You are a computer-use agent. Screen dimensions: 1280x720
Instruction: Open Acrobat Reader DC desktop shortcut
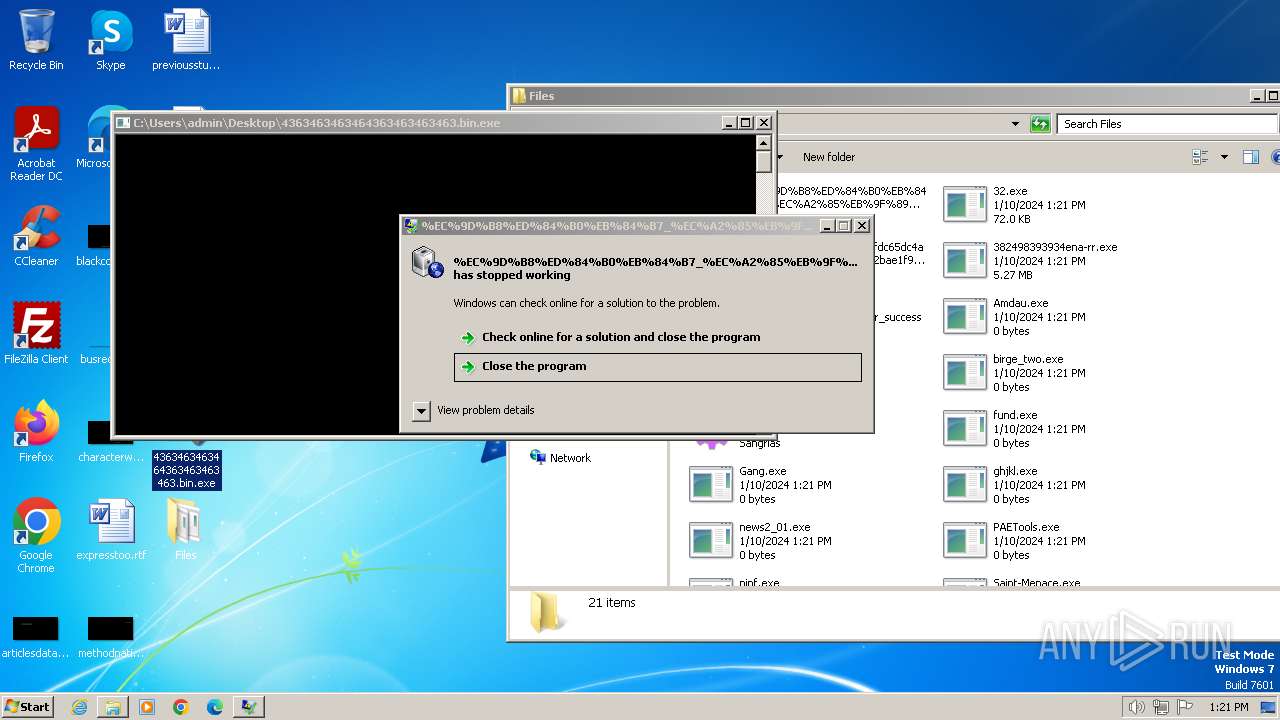pos(36,144)
